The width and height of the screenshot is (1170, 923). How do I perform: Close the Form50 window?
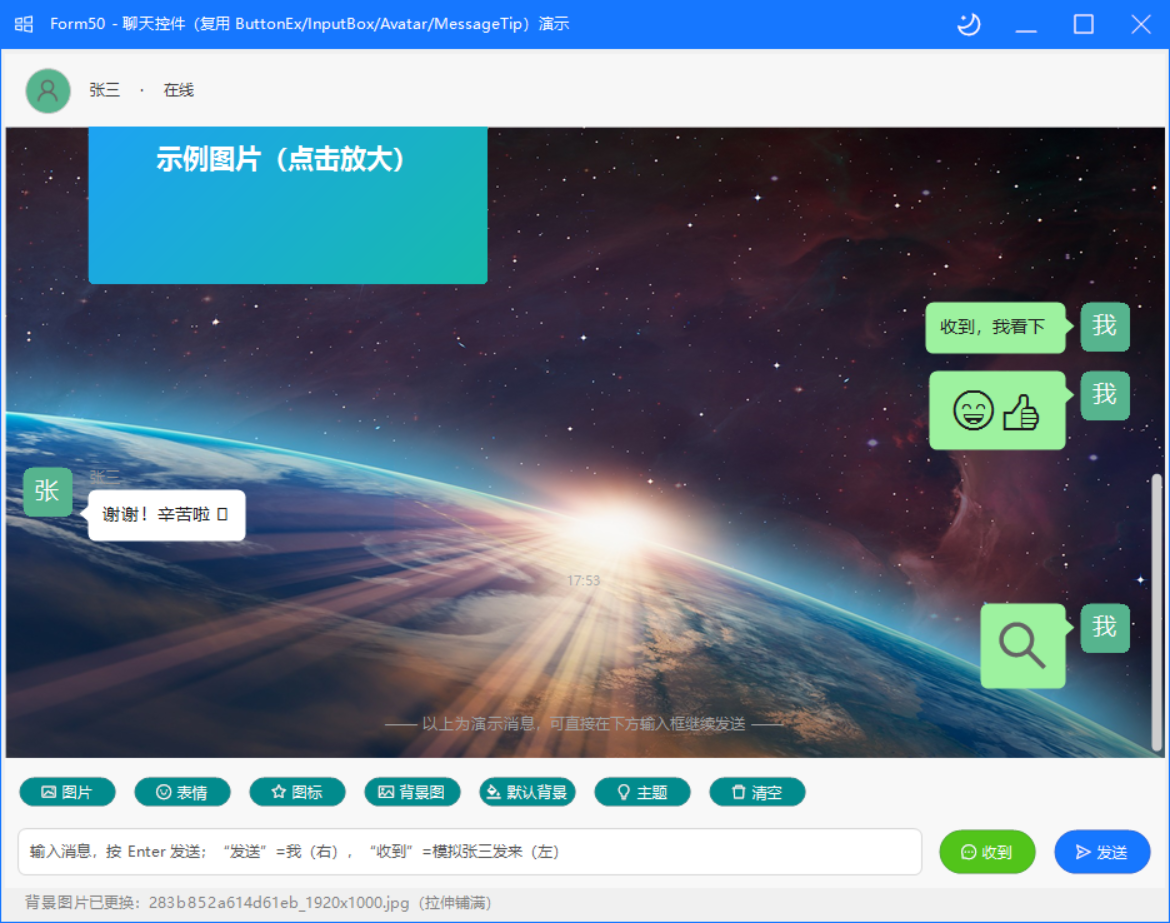point(1141,25)
